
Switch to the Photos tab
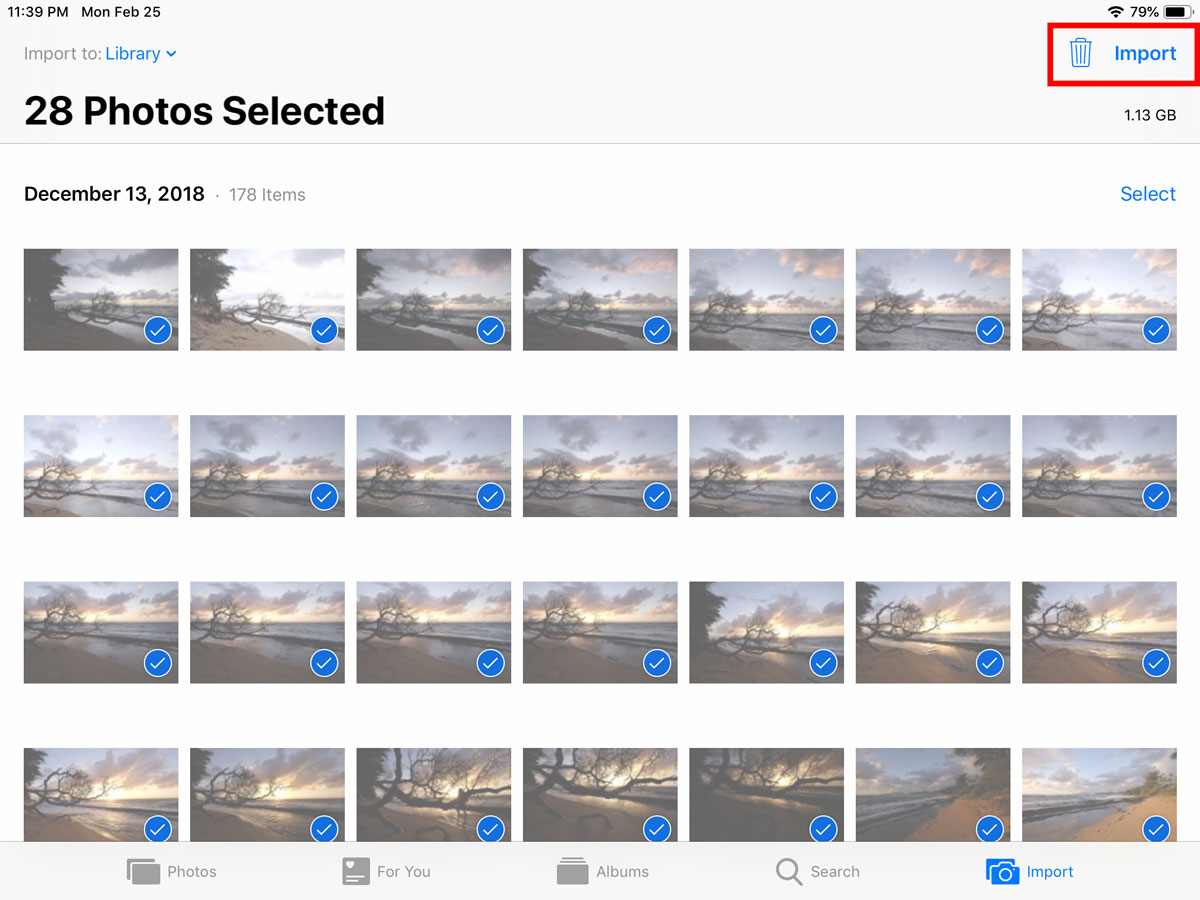171,871
